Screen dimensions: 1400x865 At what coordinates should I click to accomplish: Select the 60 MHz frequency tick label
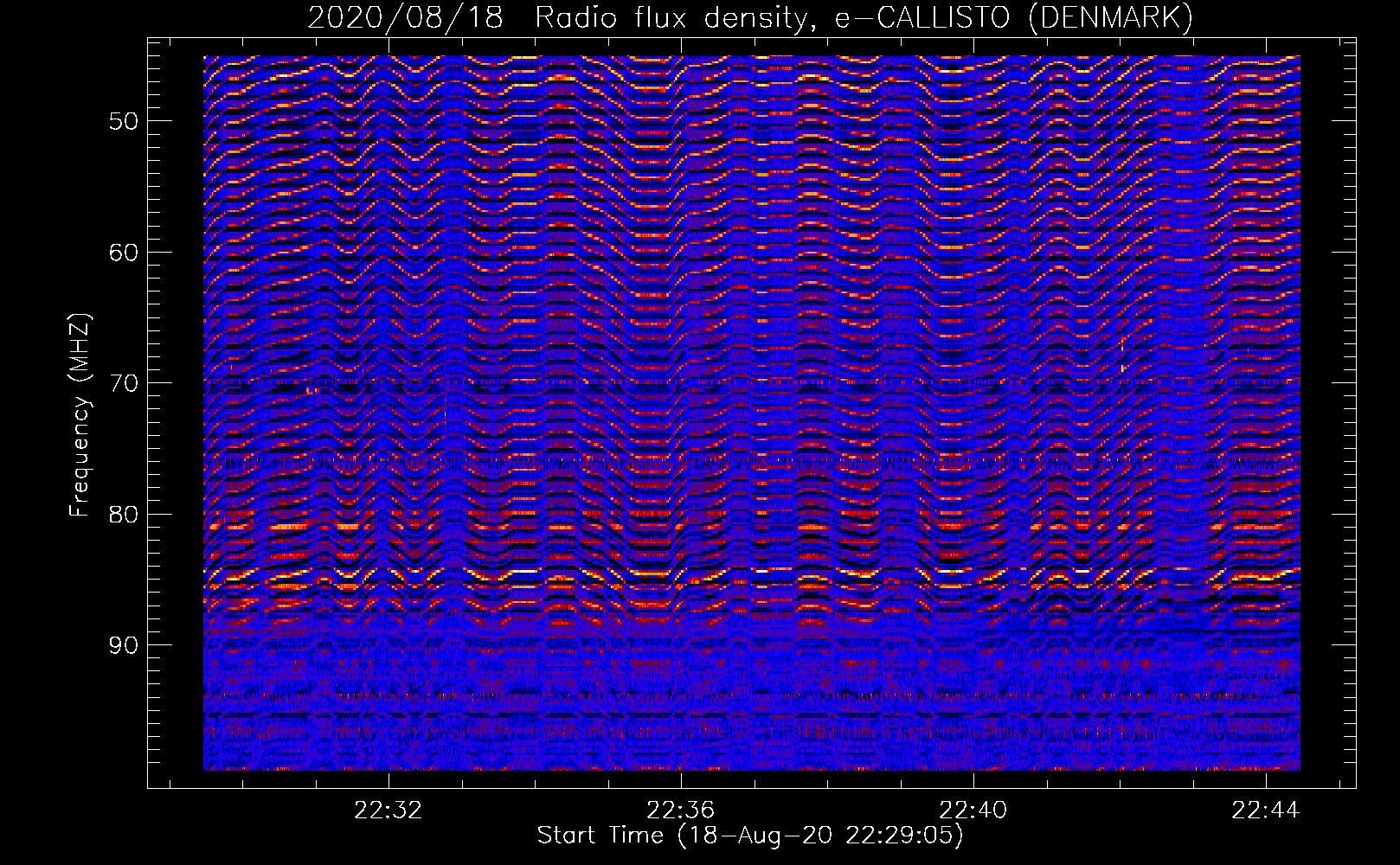[124, 253]
